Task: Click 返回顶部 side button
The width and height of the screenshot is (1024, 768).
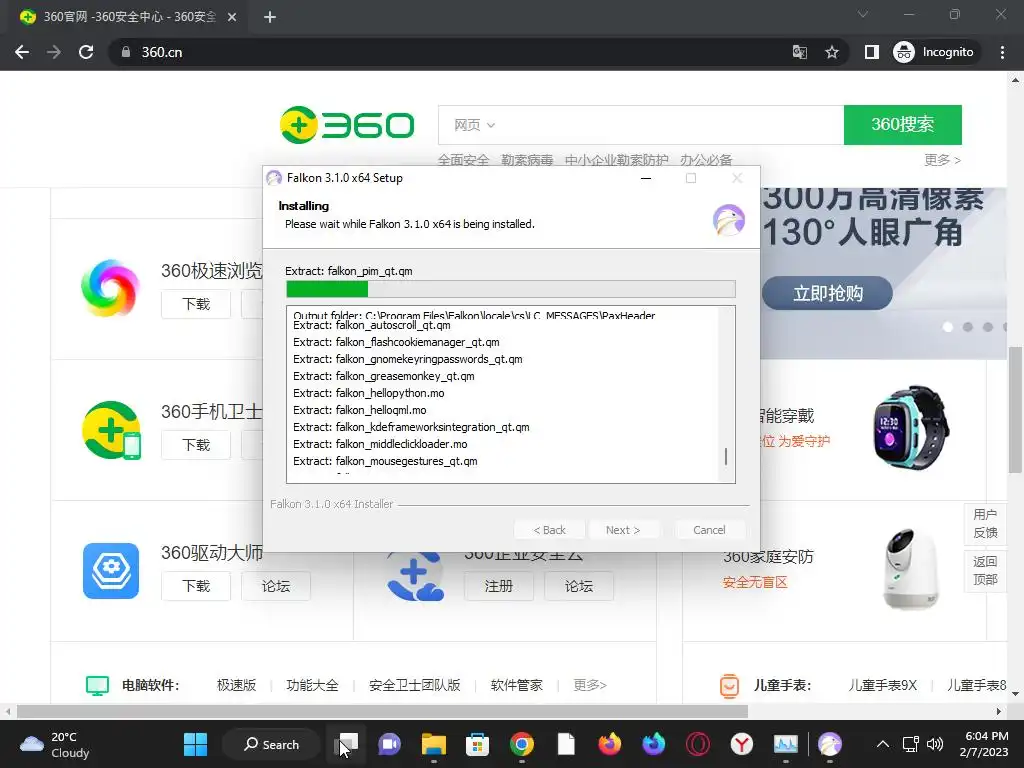Action: [x=985, y=570]
